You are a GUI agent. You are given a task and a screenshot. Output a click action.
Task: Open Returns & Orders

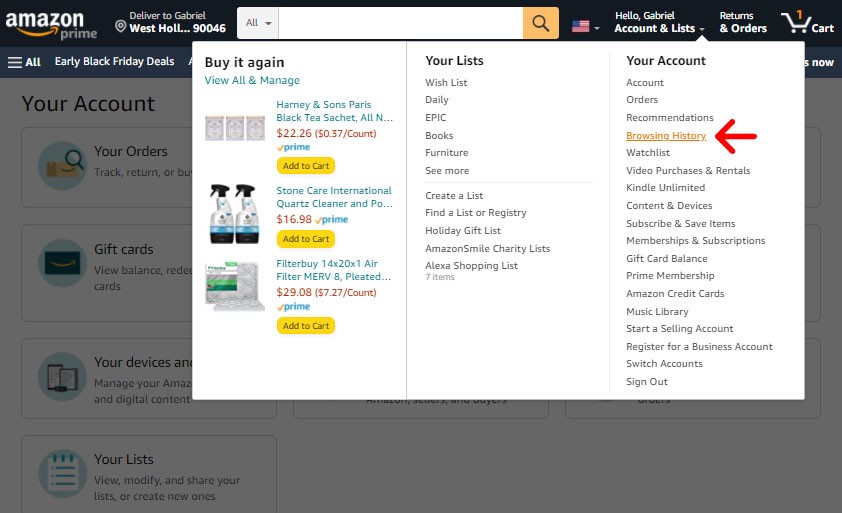(743, 23)
